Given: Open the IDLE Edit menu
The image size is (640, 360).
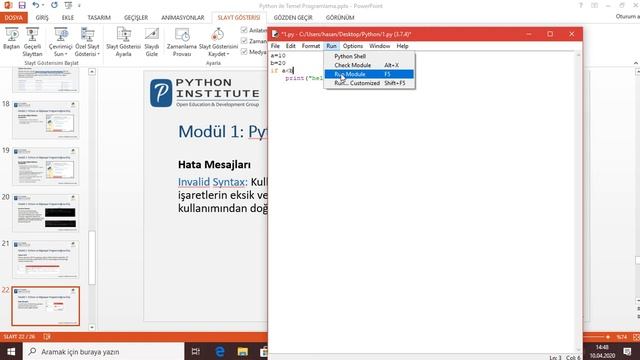Looking at the screenshot, I should (290, 46).
